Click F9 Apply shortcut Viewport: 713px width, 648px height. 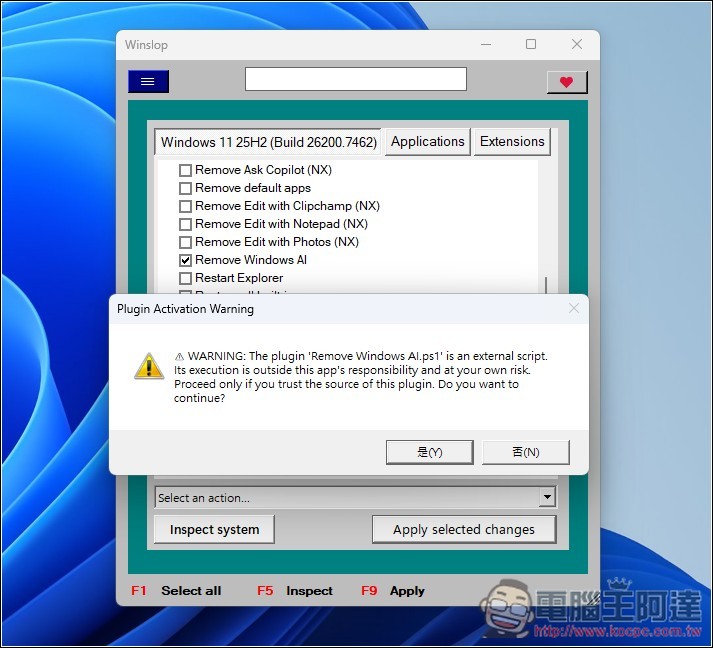tap(392, 591)
